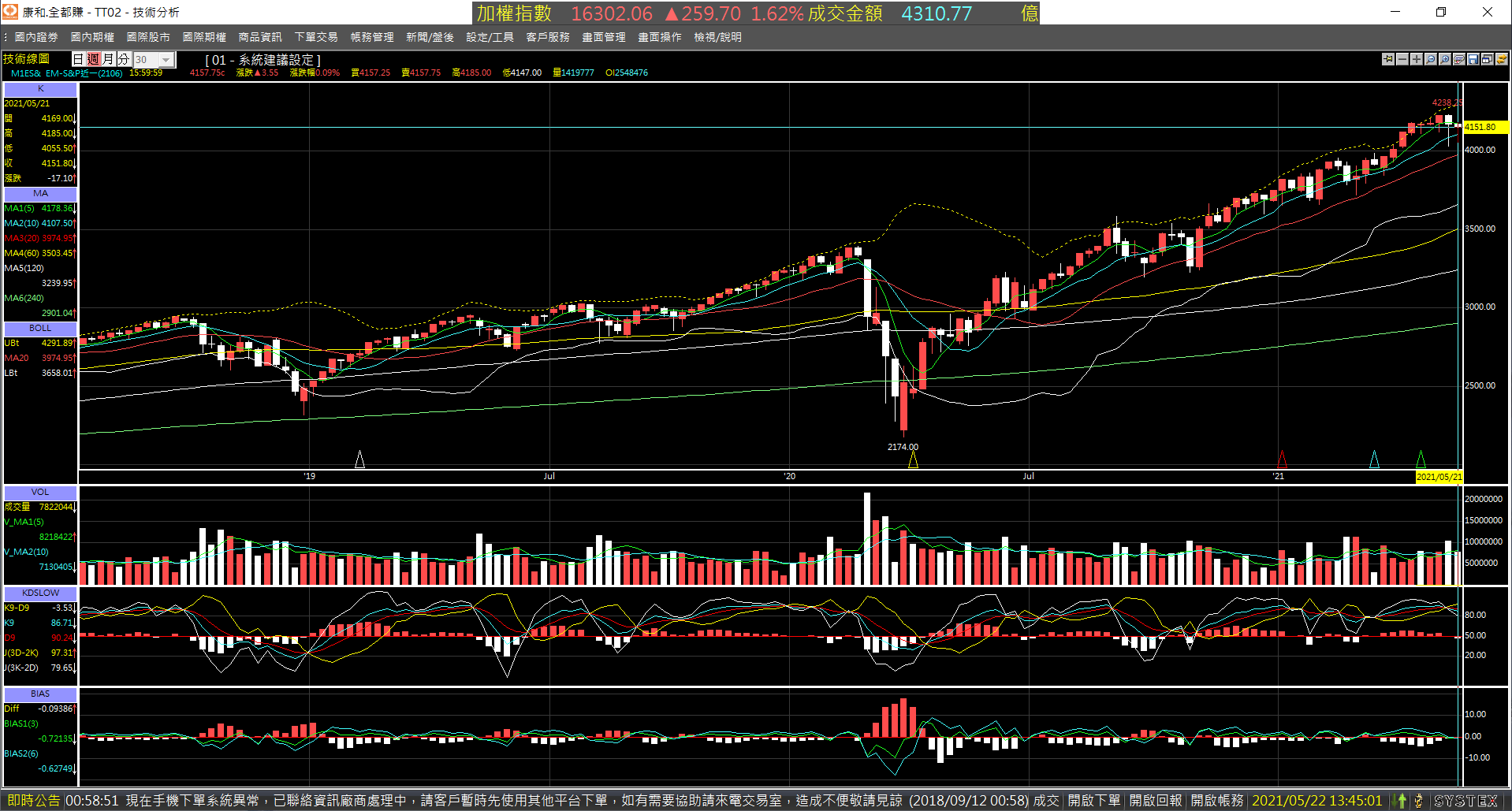Save chart with the floppy disk icon
The width and height of the screenshot is (1512, 811).
point(1473,59)
